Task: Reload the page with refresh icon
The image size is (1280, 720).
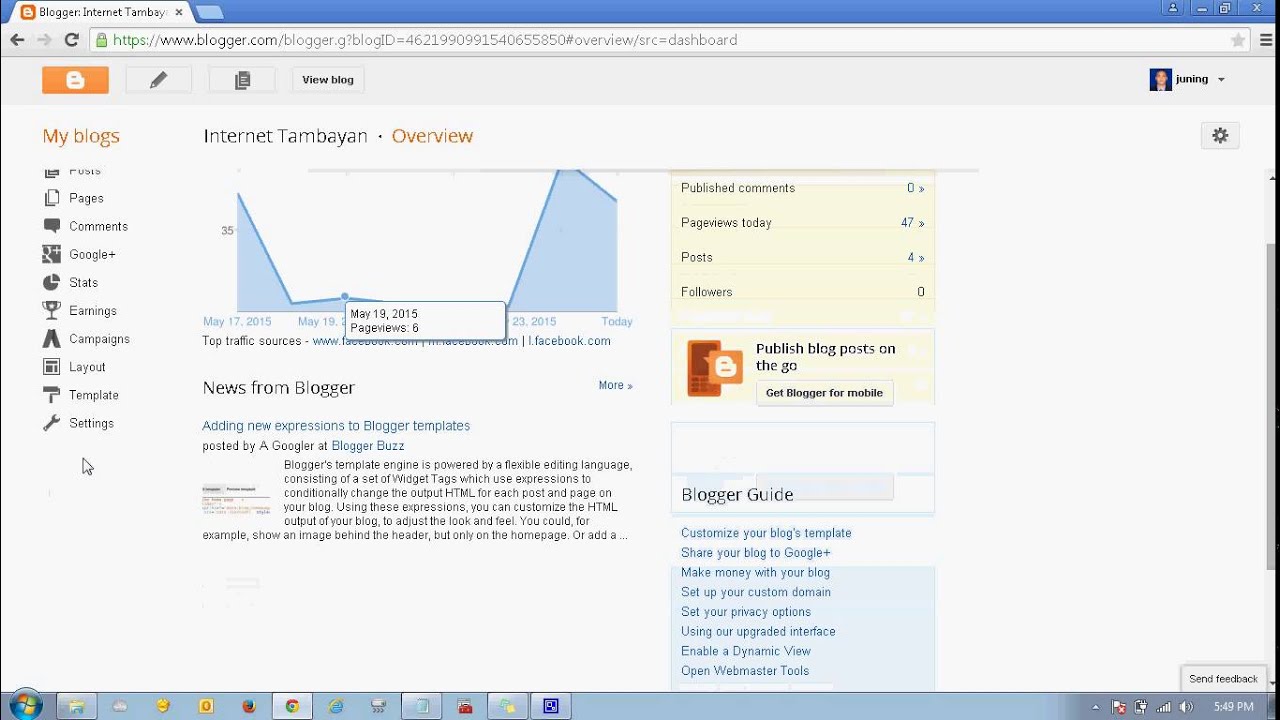Action: tap(71, 40)
